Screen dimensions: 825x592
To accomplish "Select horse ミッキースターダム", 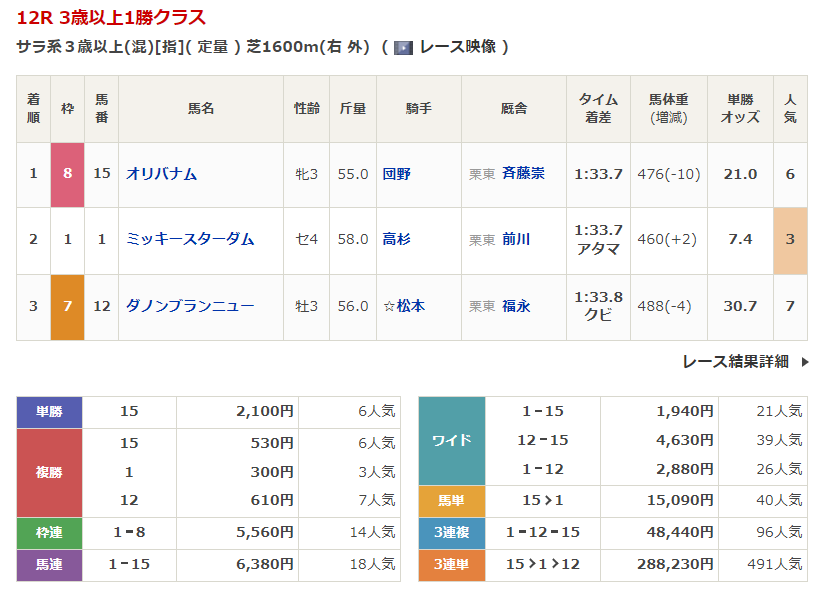I will [x=190, y=239].
